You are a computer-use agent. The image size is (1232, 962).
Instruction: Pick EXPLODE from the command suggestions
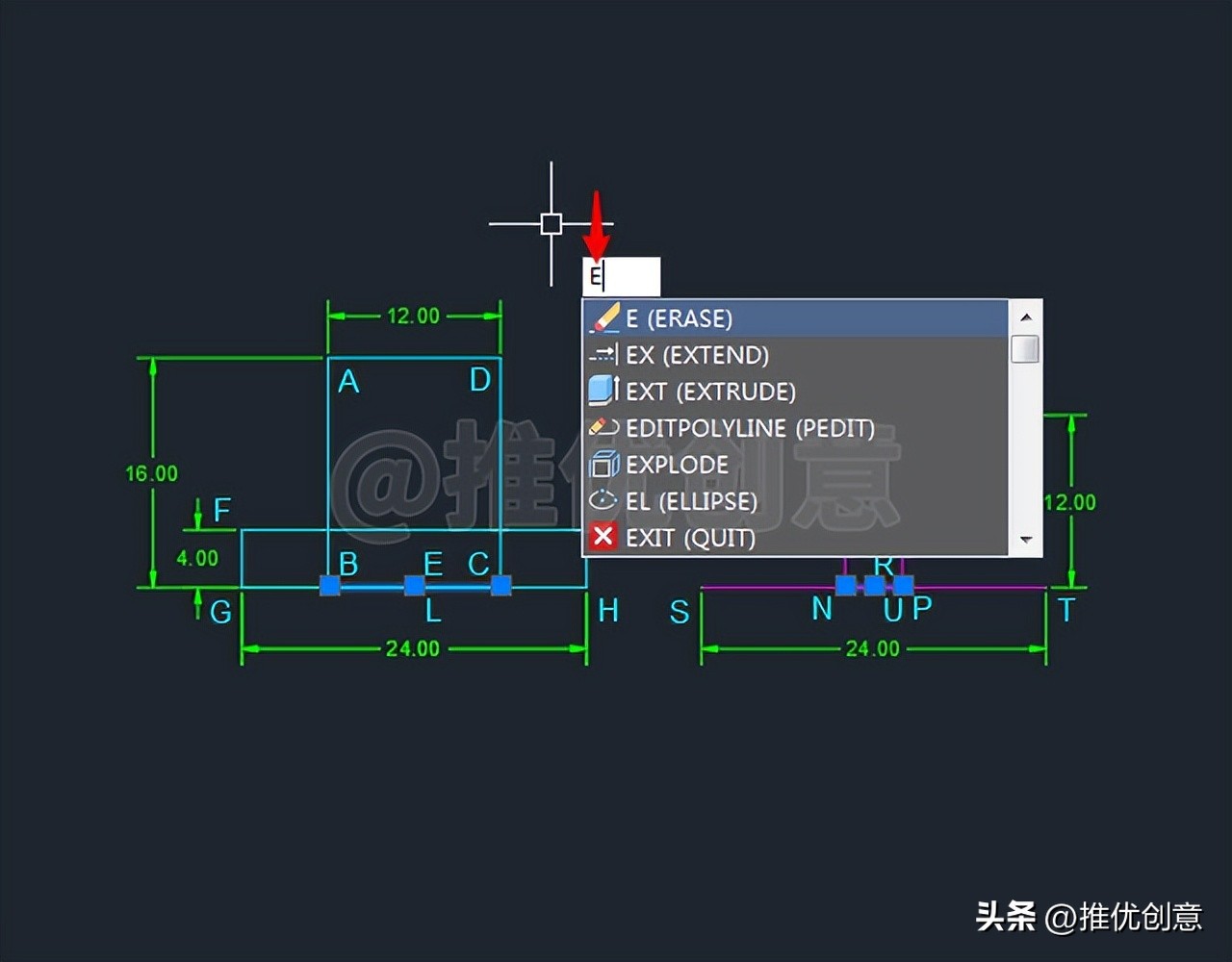[676, 464]
